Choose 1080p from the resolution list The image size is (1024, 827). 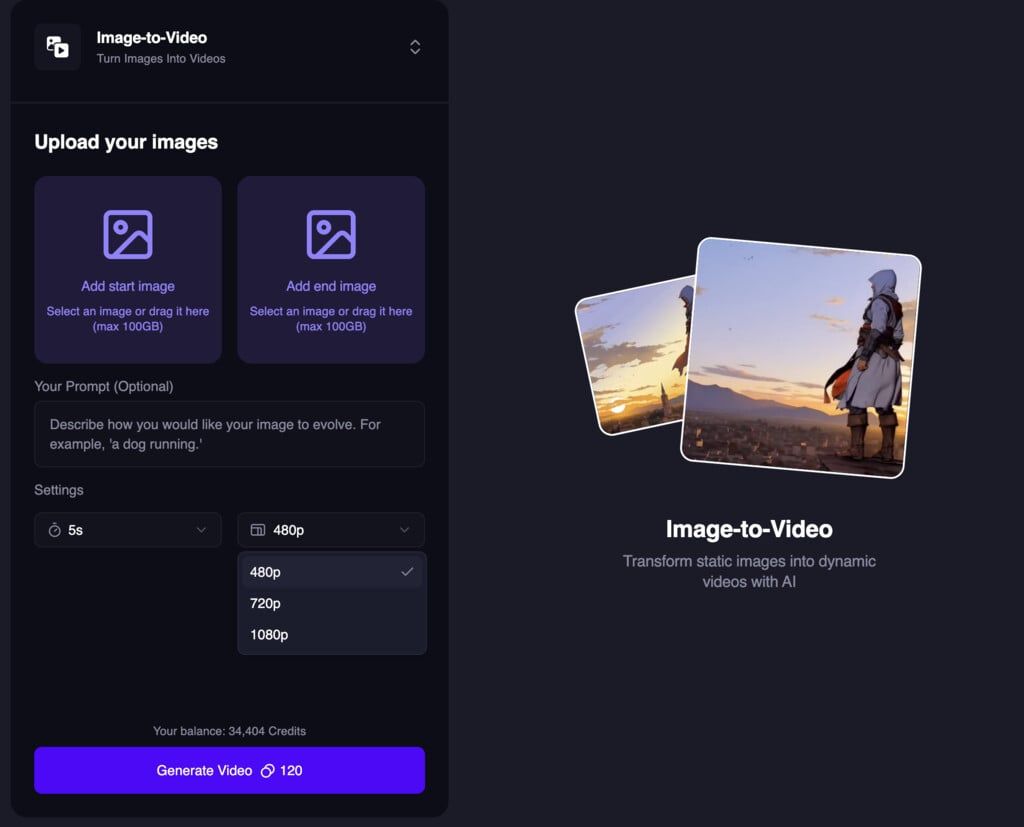point(332,635)
